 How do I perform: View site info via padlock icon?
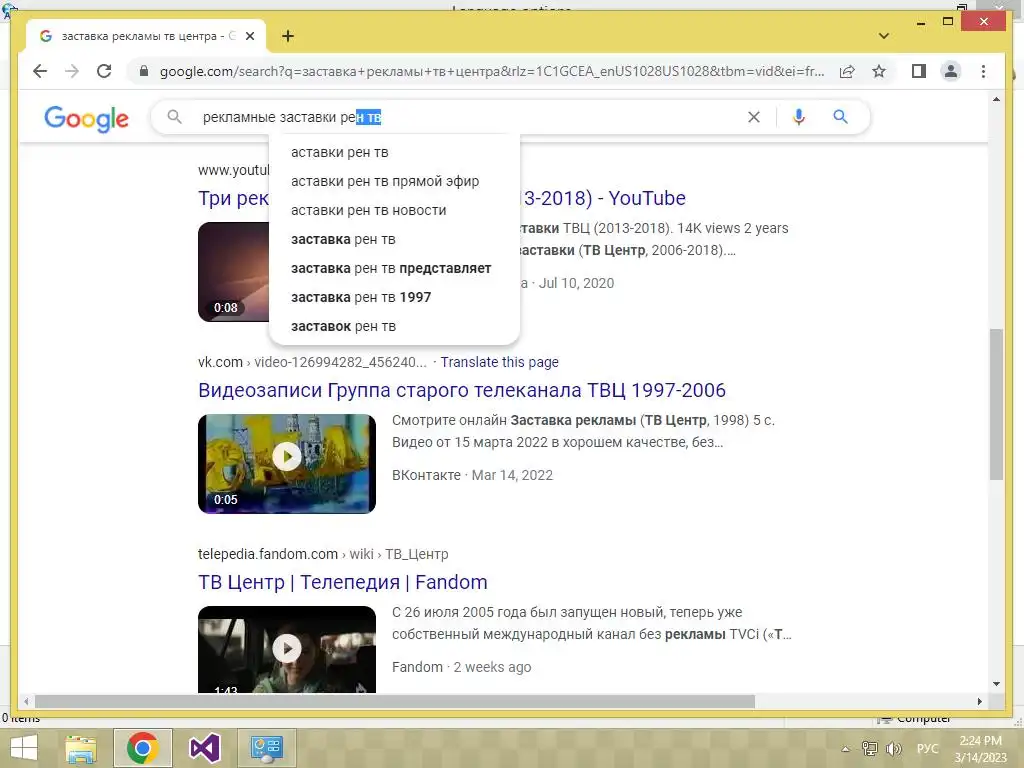[x=144, y=71]
